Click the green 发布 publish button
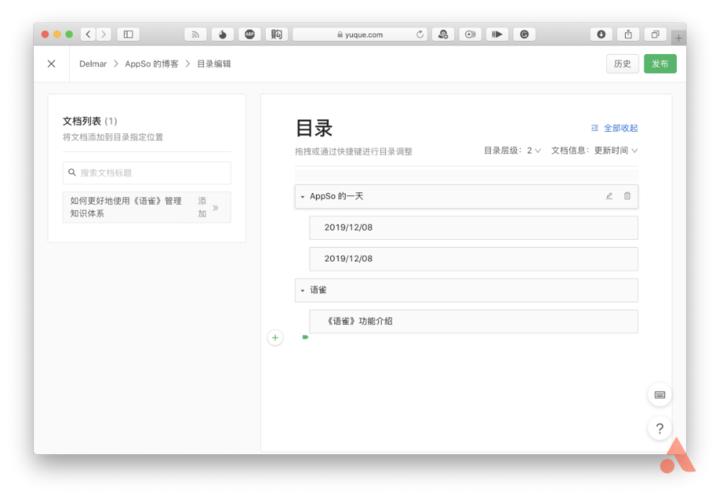Screen dimensions: 720x499 click(660, 64)
